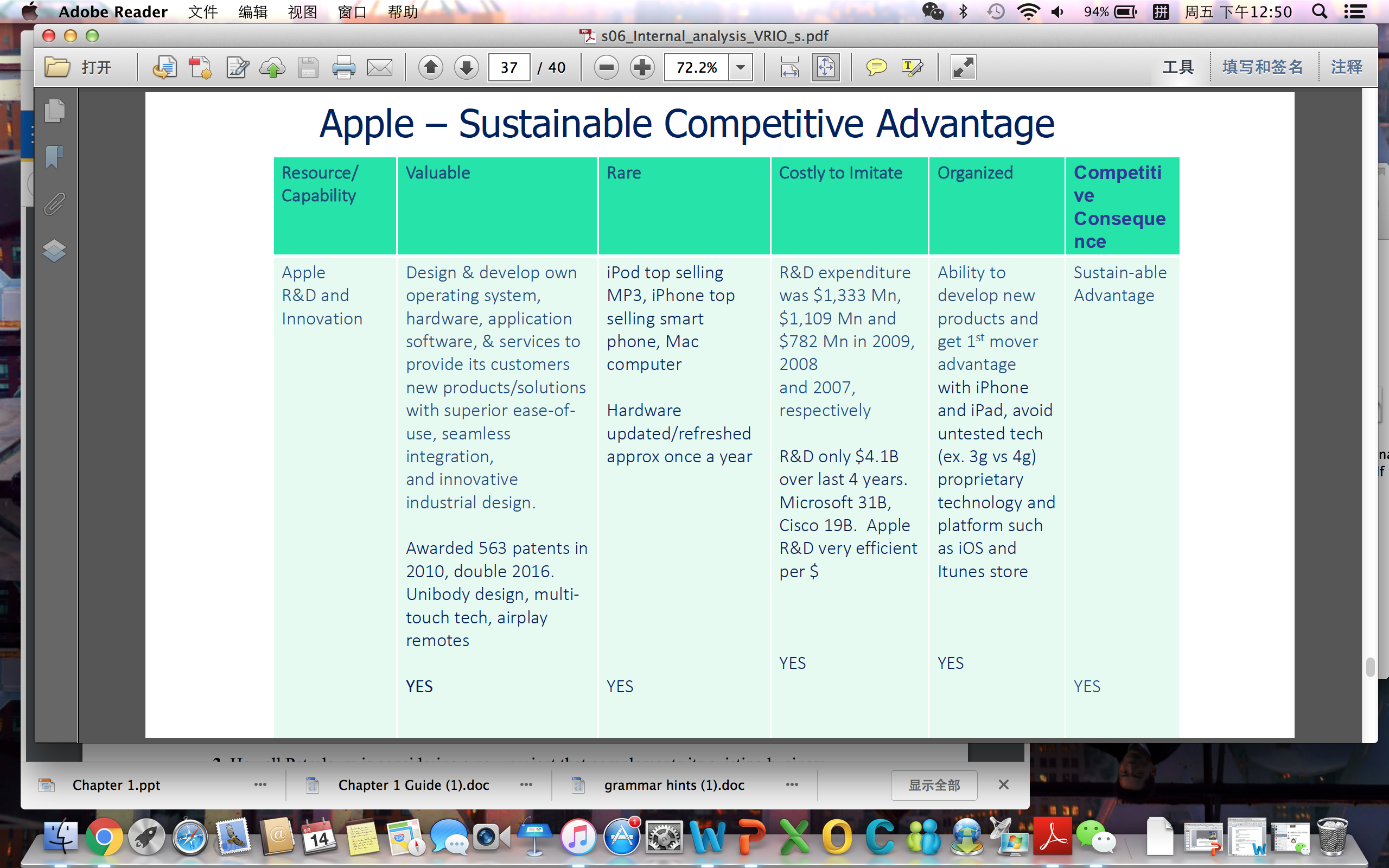Image resolution: width=1389 pixels, height=868 pixels.
Task: Click the vertical scrollbar thumb in the PDF window
Action: [x=1371, y=667]
